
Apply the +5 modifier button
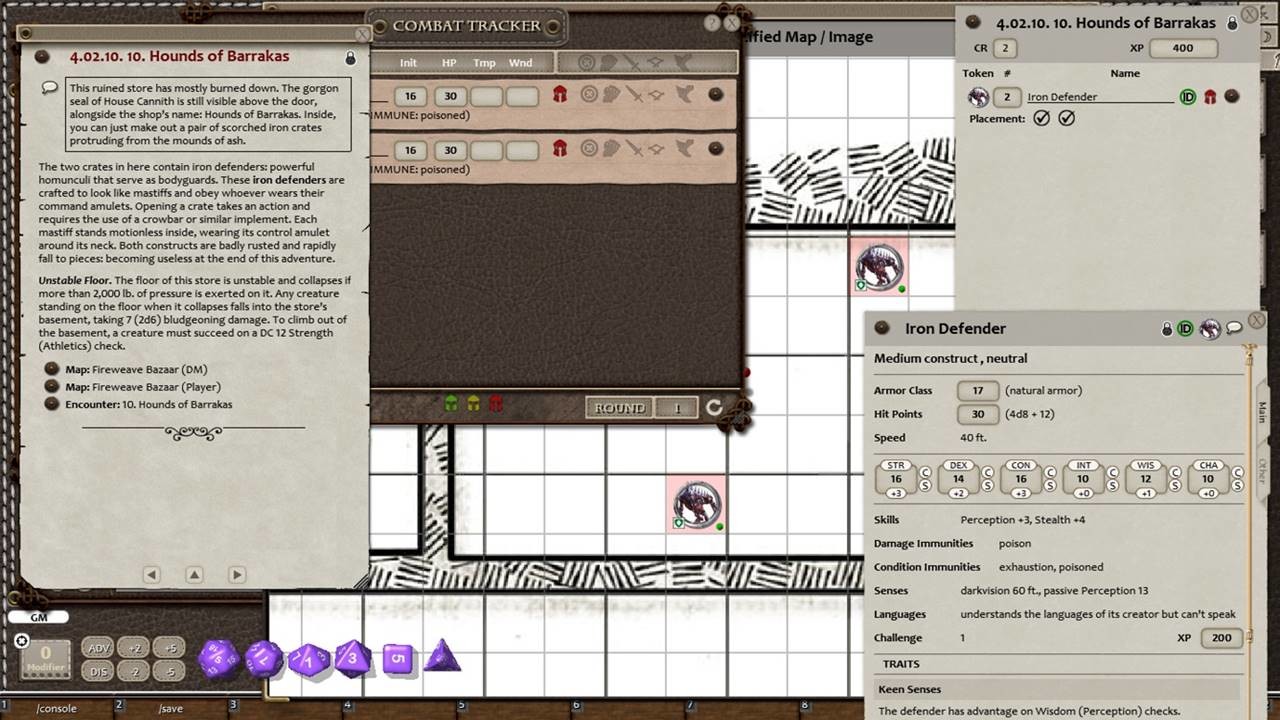click(170, 648)
